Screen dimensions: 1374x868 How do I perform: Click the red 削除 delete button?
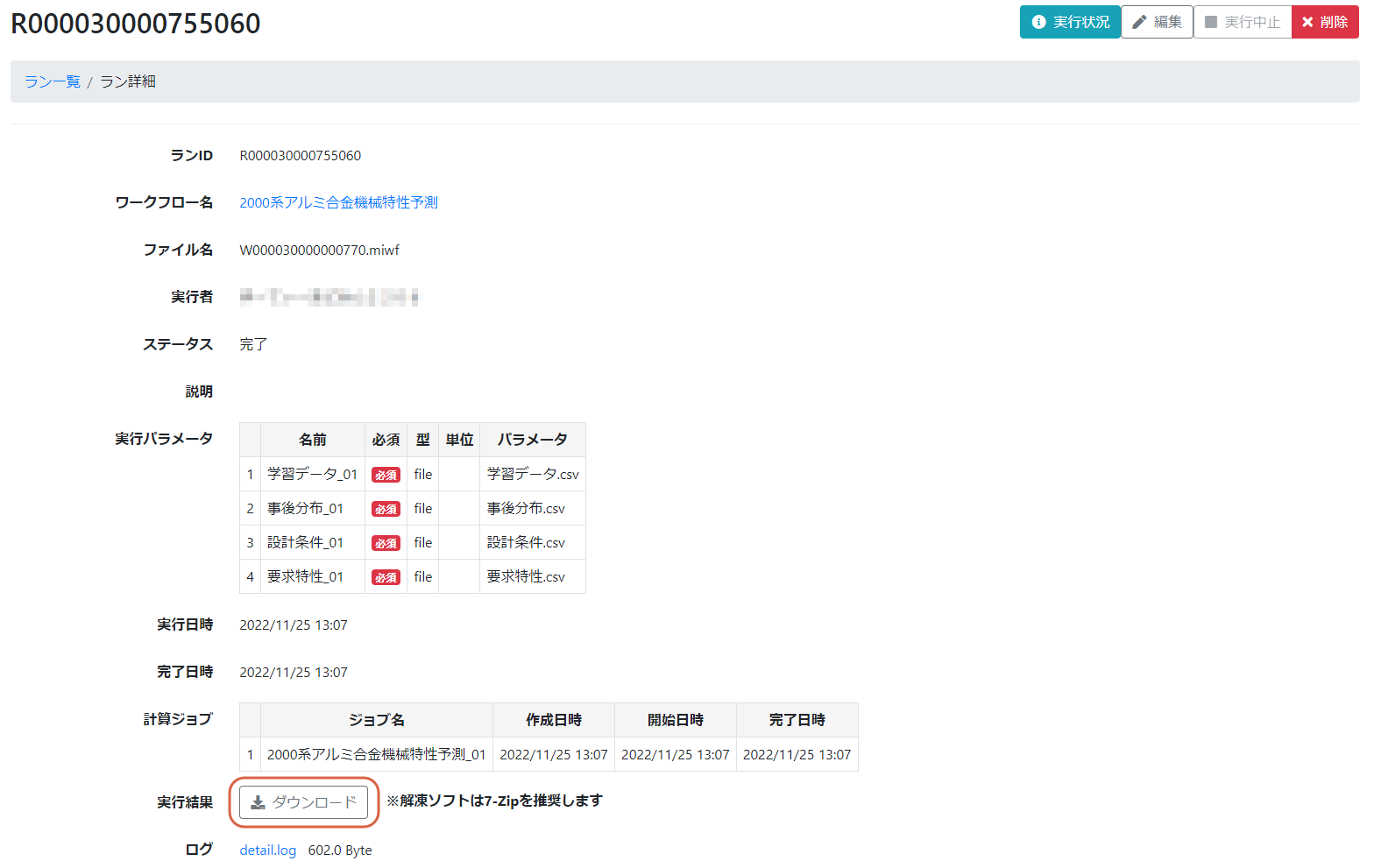1325,22
